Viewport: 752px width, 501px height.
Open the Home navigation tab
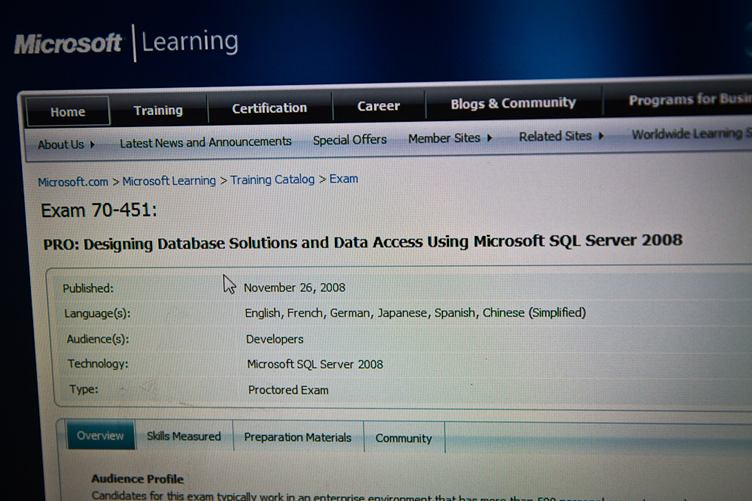pos(68,112)
